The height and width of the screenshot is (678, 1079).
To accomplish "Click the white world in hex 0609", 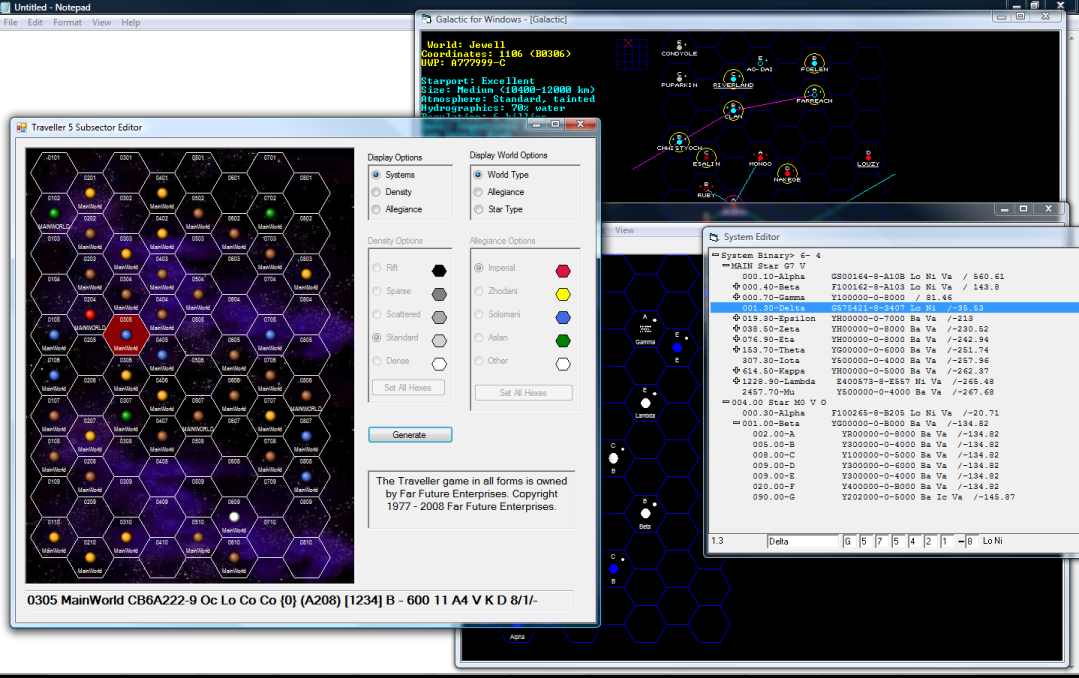I will pyautogui.click(x=234, y=517).
